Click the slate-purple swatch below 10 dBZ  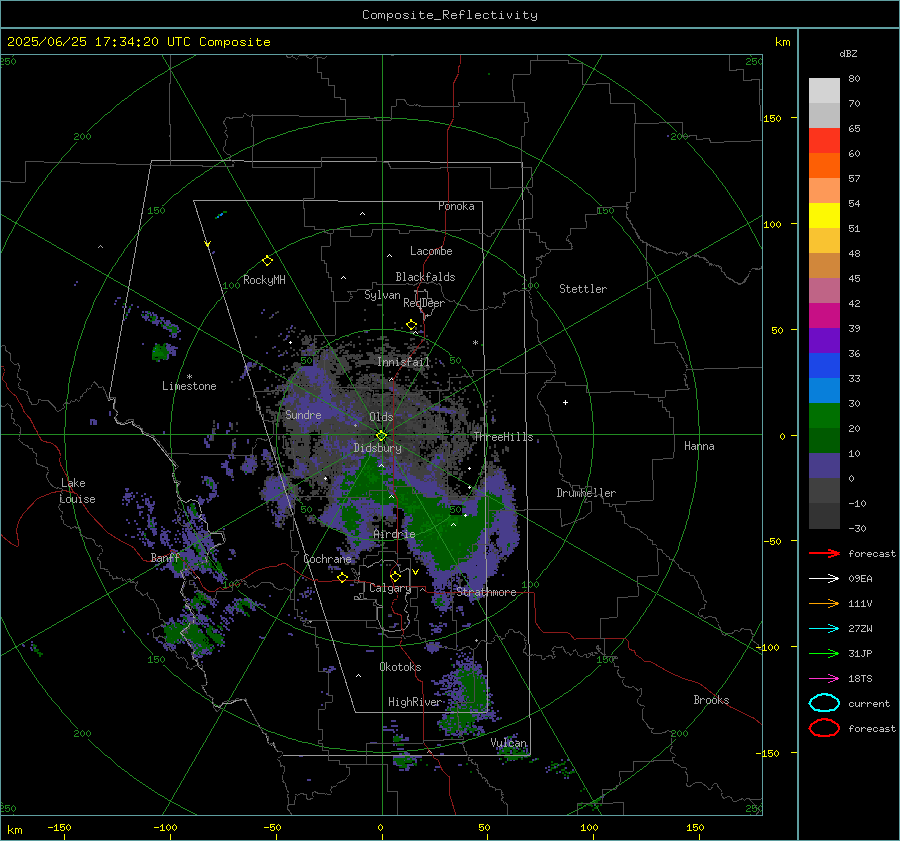point(824,466)
